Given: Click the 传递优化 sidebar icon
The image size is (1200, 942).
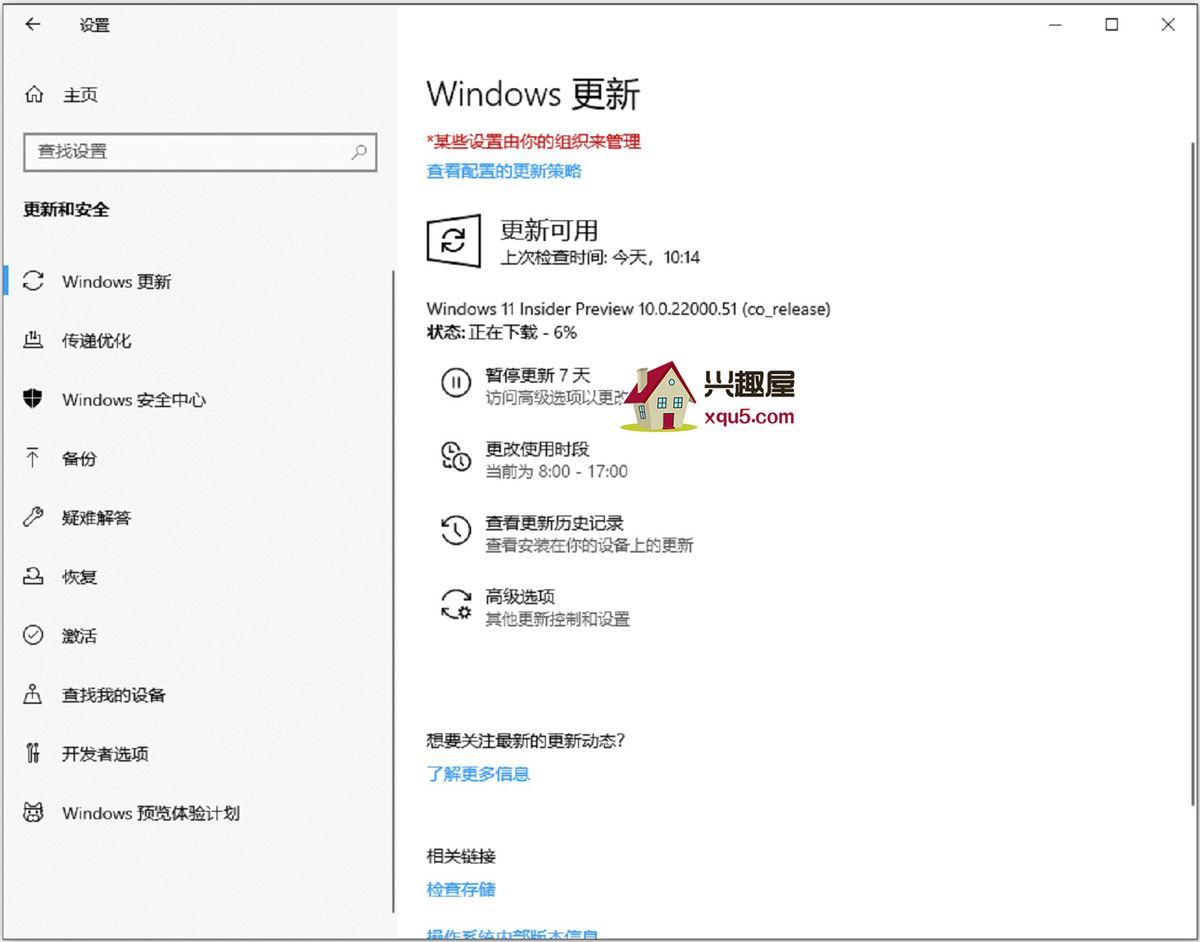Looking at the screenshot, I should pos(34,340).
